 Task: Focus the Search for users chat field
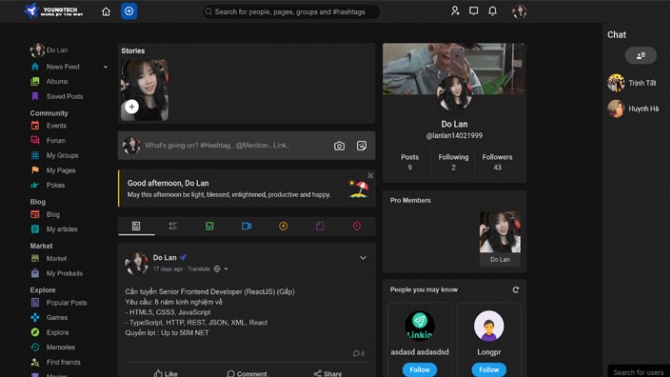638,372
